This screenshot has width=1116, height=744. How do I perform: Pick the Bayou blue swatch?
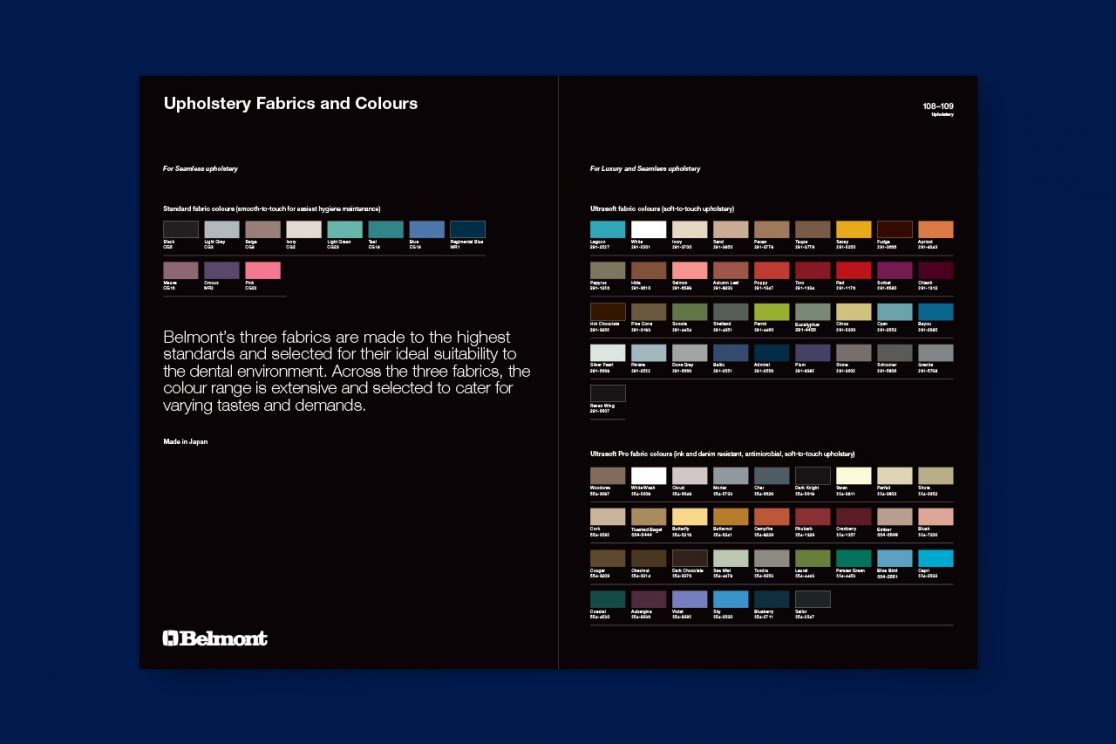[x=935, y=312]
